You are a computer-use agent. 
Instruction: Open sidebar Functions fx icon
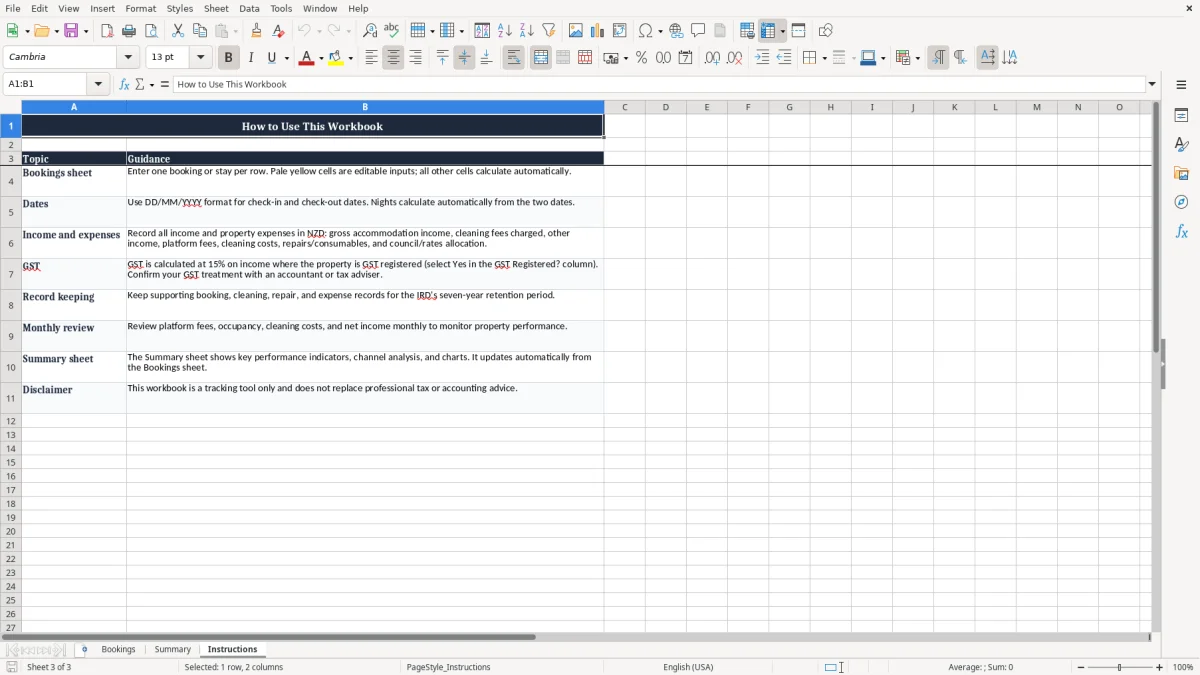[x=1181, y=232]
